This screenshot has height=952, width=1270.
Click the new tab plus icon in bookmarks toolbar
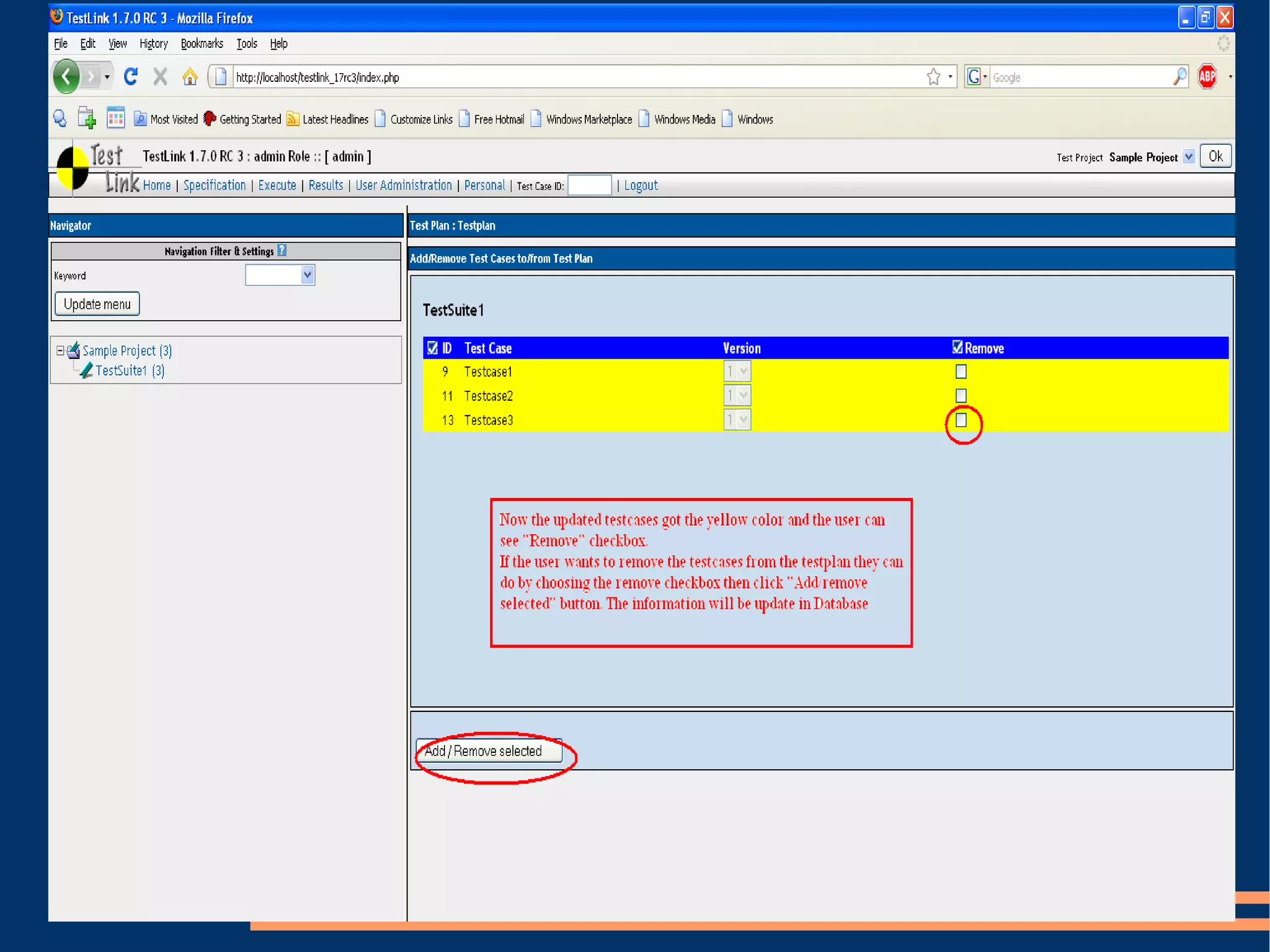pos(86,118)
